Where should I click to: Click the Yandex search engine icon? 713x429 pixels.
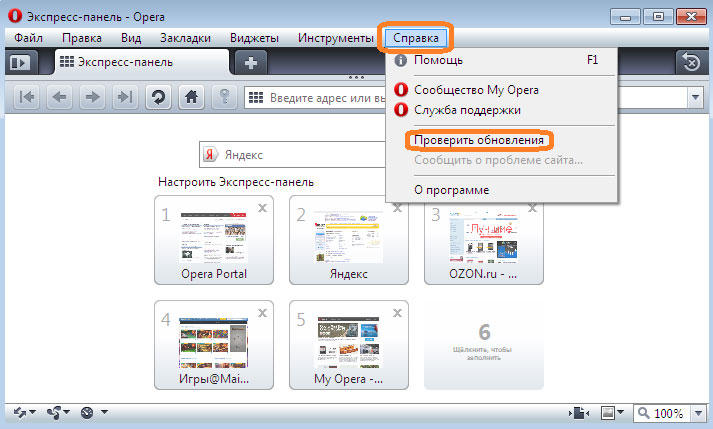click(x=210, y=155)
